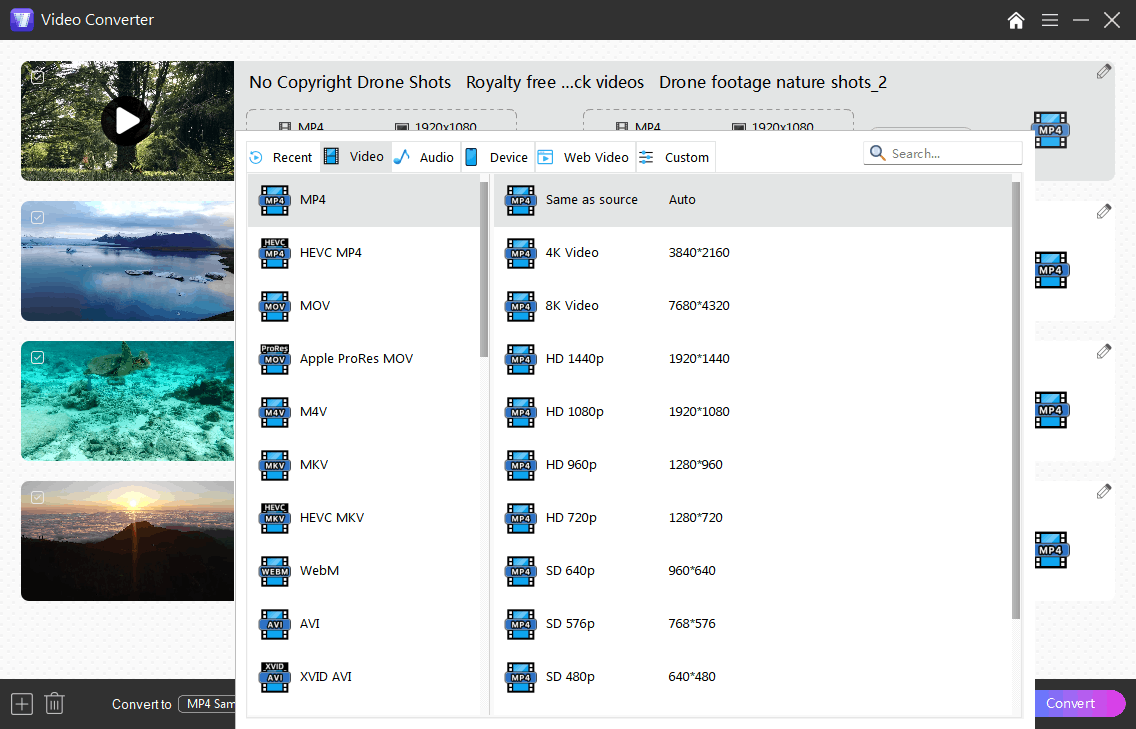Click edit pencil icon beside turtle video
Image resolution: width=1136 pixels, height=729 pixels.
[x=1103, y=351]
